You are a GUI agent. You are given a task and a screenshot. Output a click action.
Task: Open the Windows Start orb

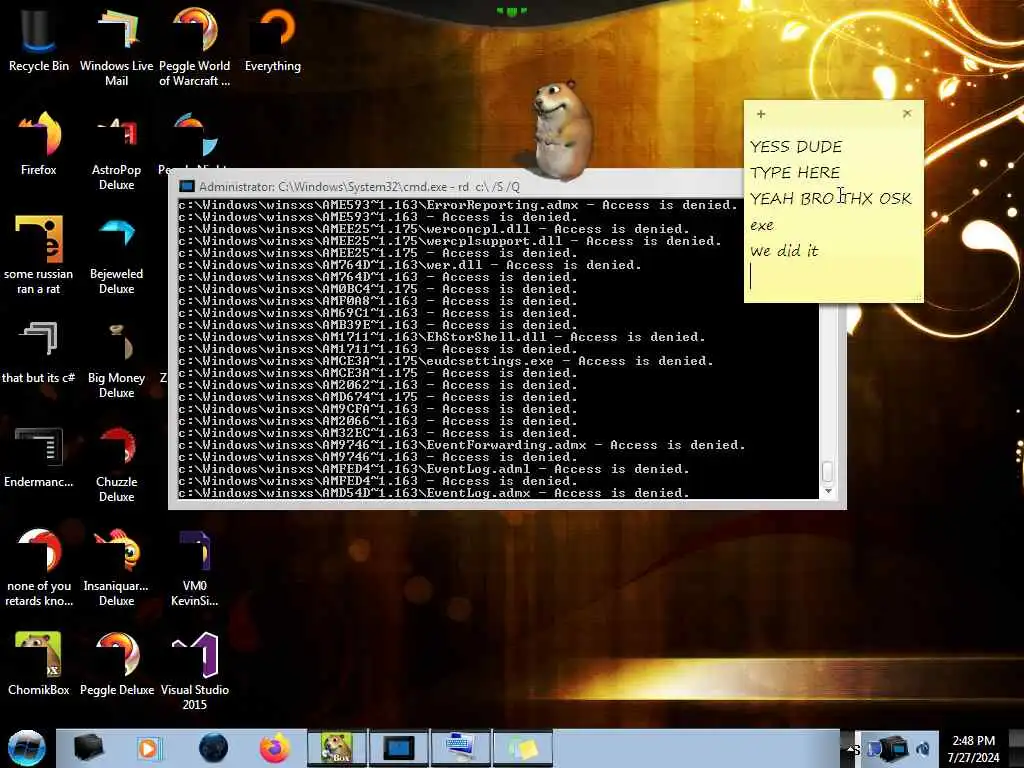(x=27, y=748)
